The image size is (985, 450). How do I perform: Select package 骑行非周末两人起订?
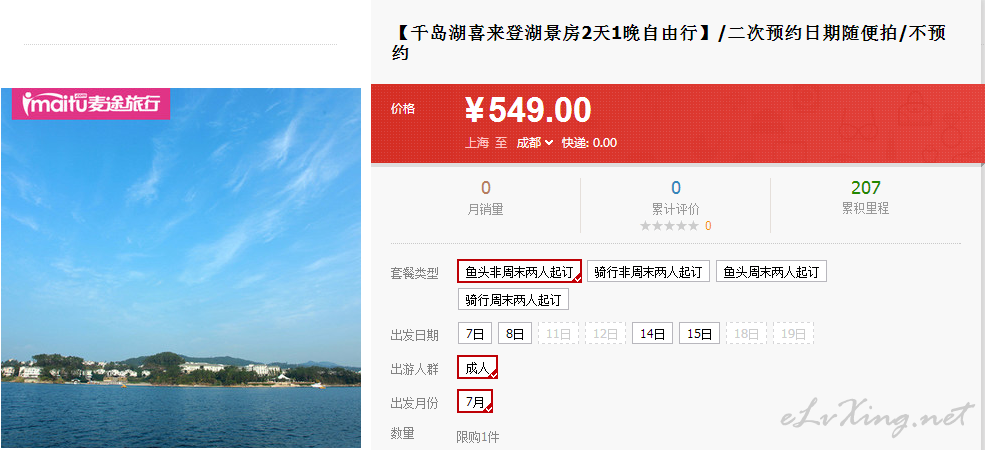pyautogui.click(x=648, y=272)
